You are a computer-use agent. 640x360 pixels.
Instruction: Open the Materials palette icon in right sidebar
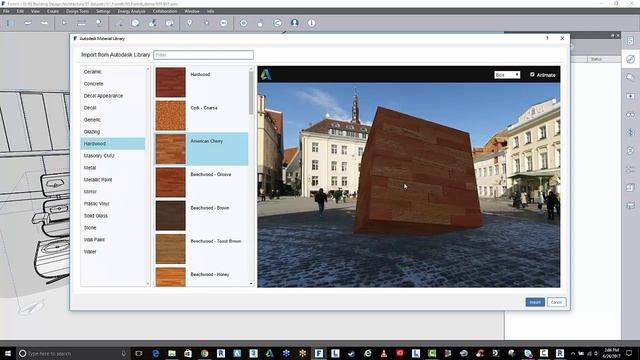click(x=630, y=59)
